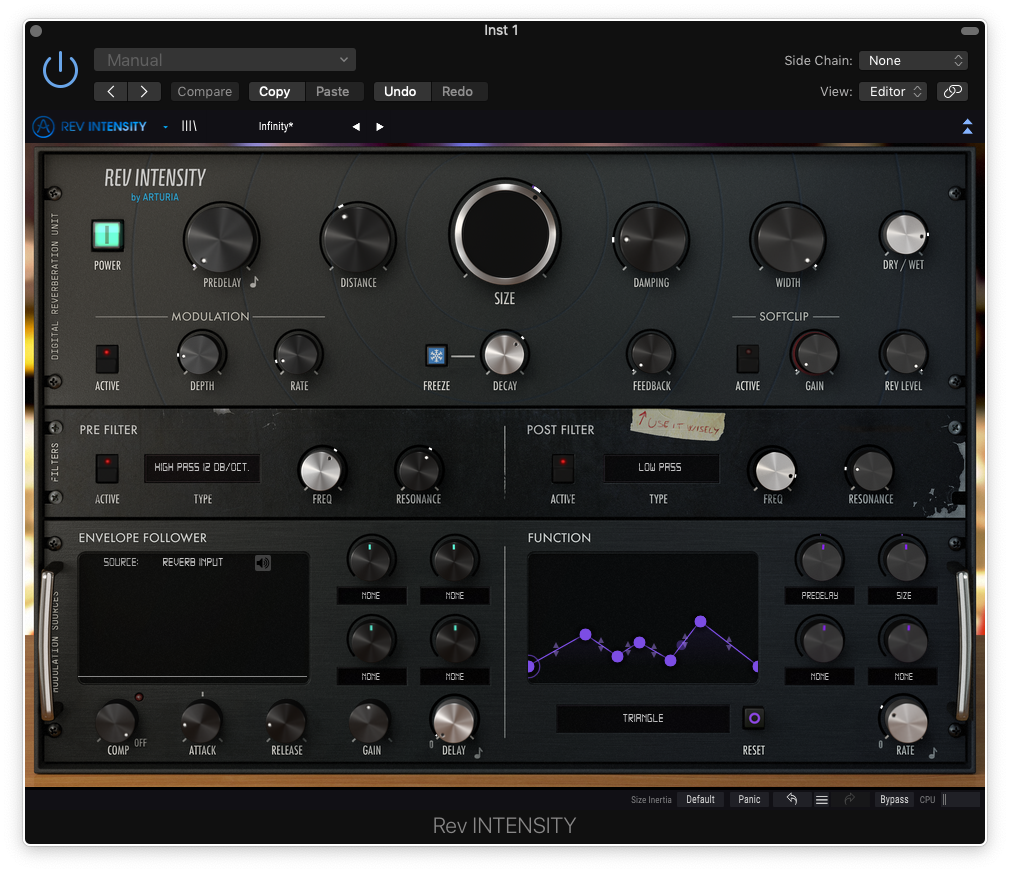The height and width of the screenshot is (873, 1010).
Task: Open the Manual settings dropdown
Action: 225,60
